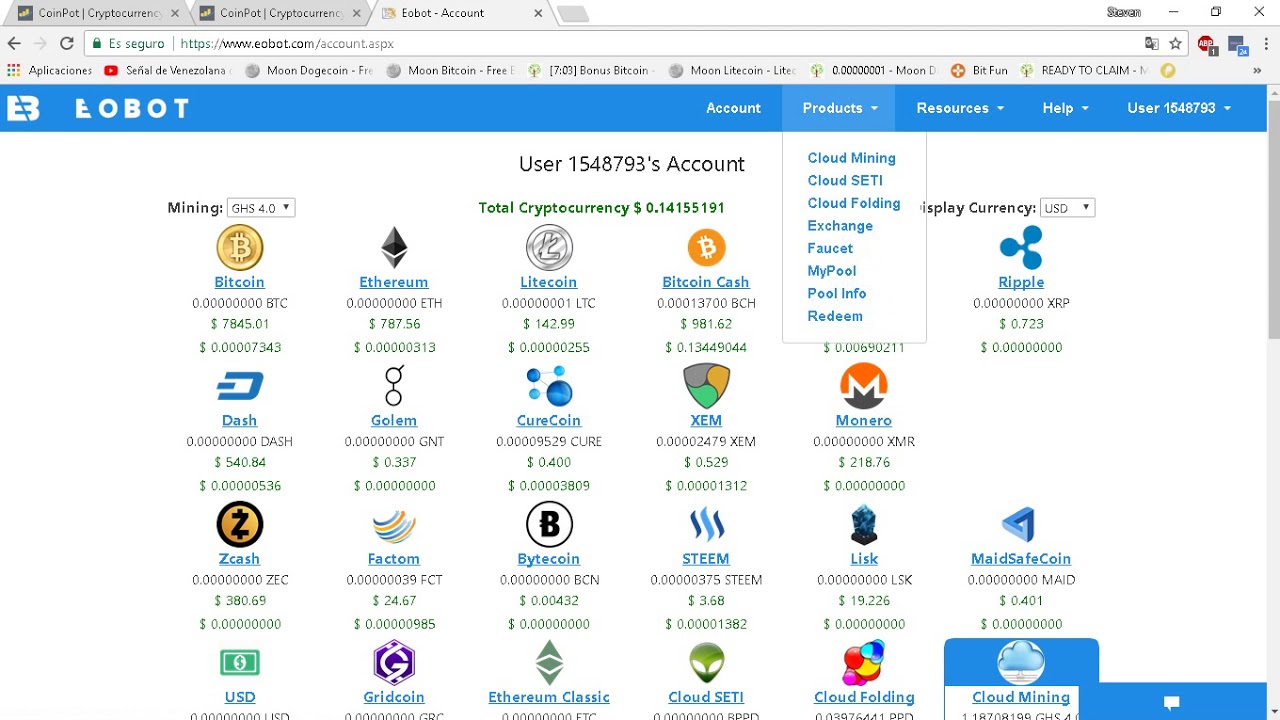Click the USD banknote icon

click(x=239, y=662)
